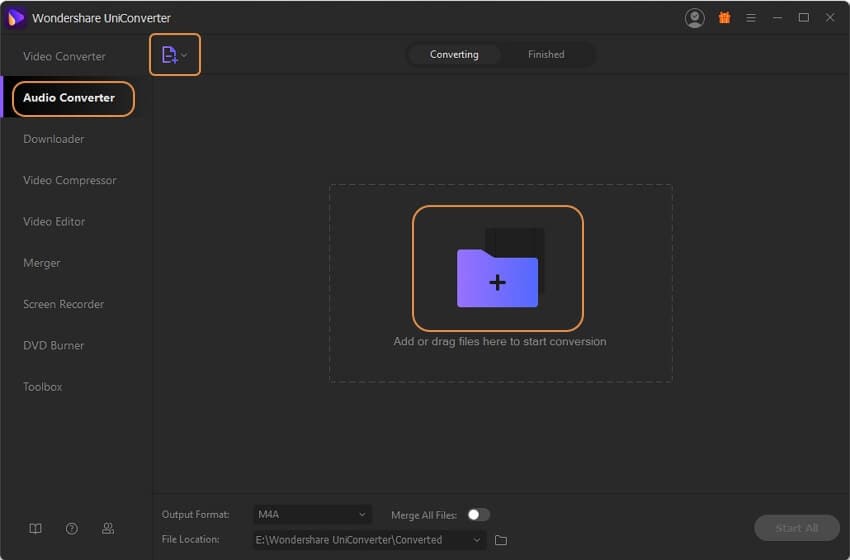Open the hamburger menu in title bar

(x=751, y=18)
